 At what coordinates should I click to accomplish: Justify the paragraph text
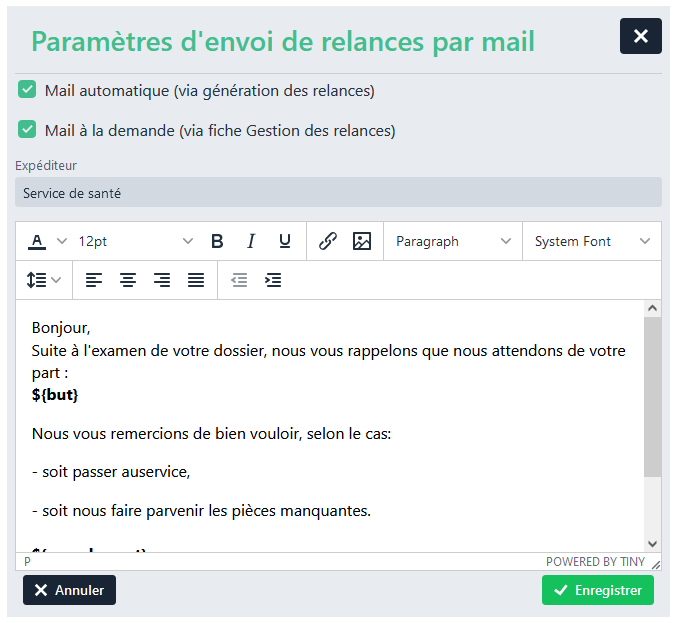(x=196, y=280)
